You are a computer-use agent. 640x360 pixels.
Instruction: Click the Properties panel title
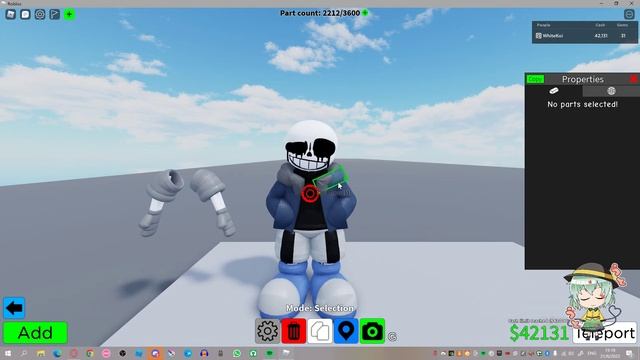[582, 79]
